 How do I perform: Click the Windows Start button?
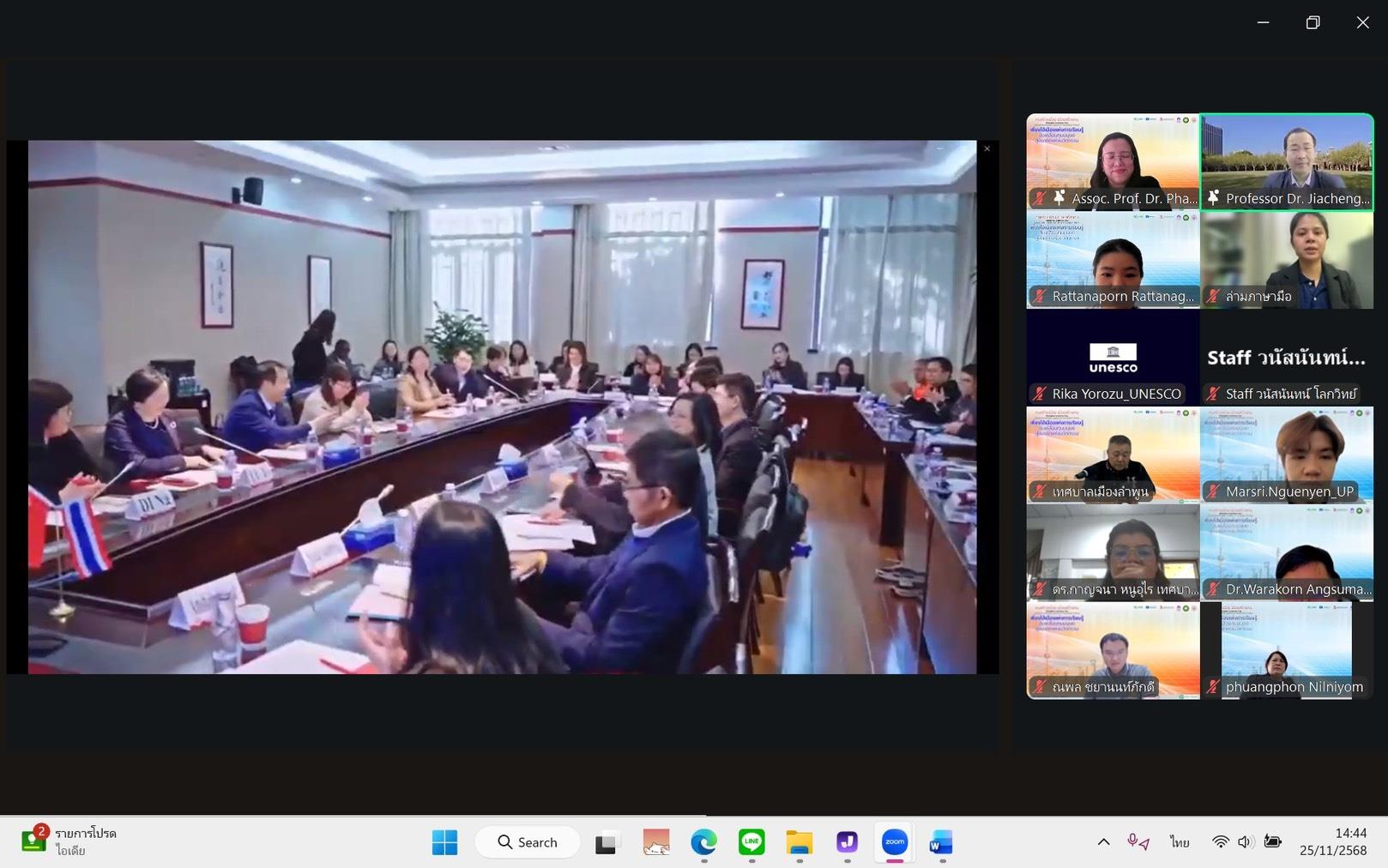[x=444, y=842]
